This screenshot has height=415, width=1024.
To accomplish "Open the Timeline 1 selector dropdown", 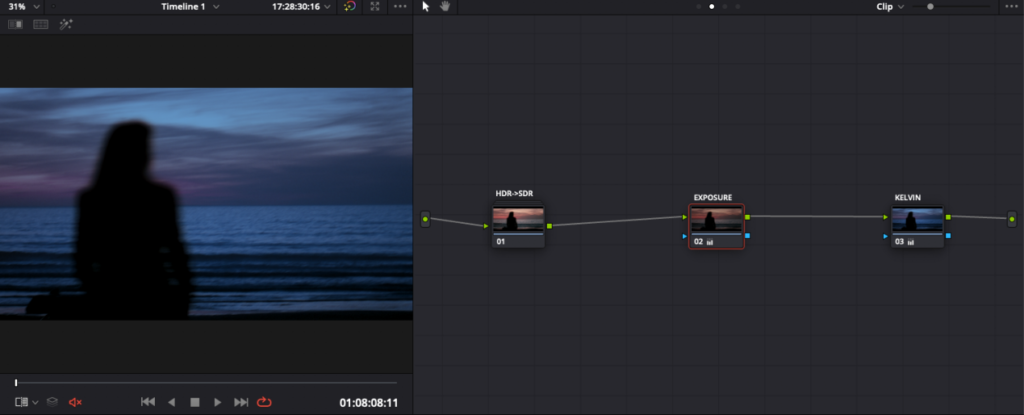I will (190, 7).
